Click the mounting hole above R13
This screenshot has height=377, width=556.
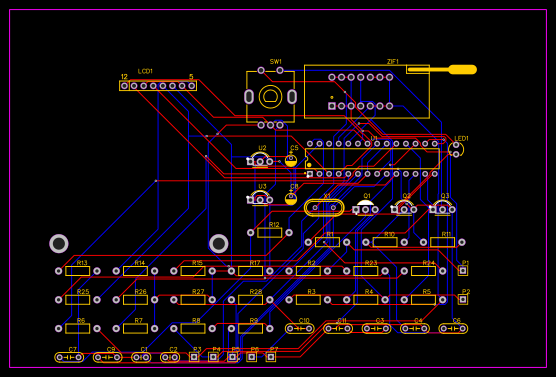pyautogui.click(x=59, y=244)
